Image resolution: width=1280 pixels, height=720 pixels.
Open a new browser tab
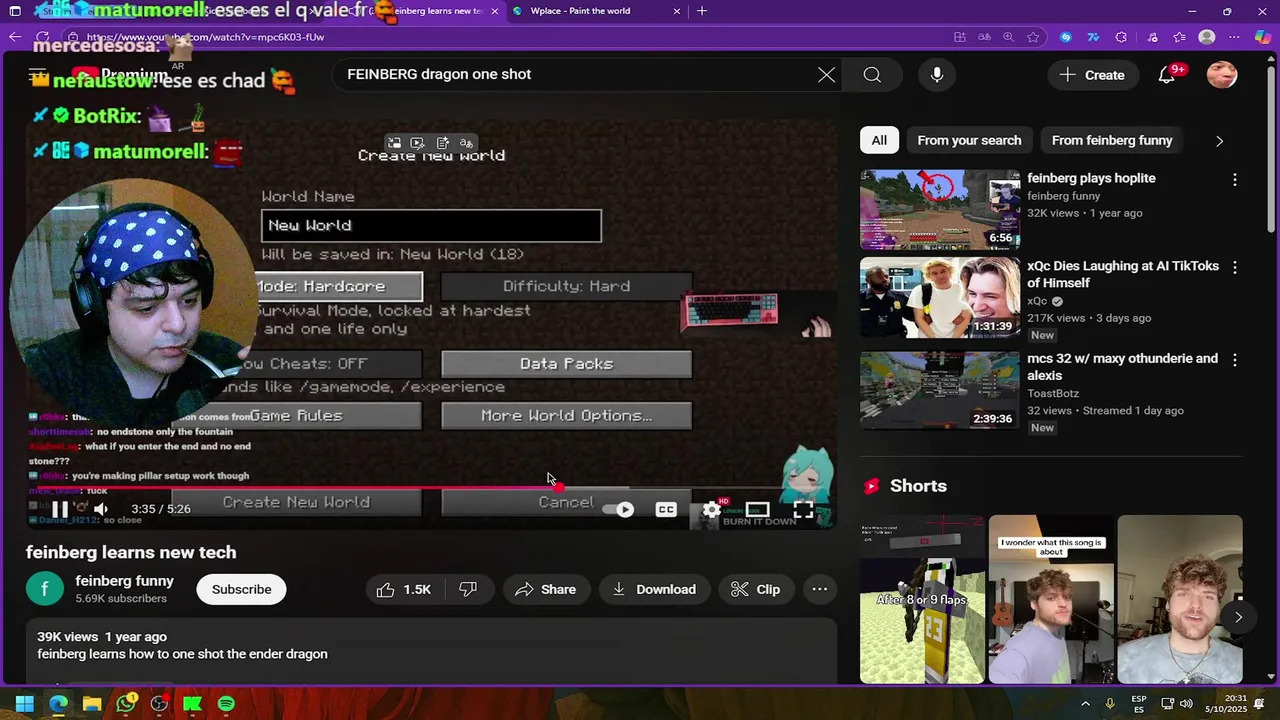tap(702, 11)
